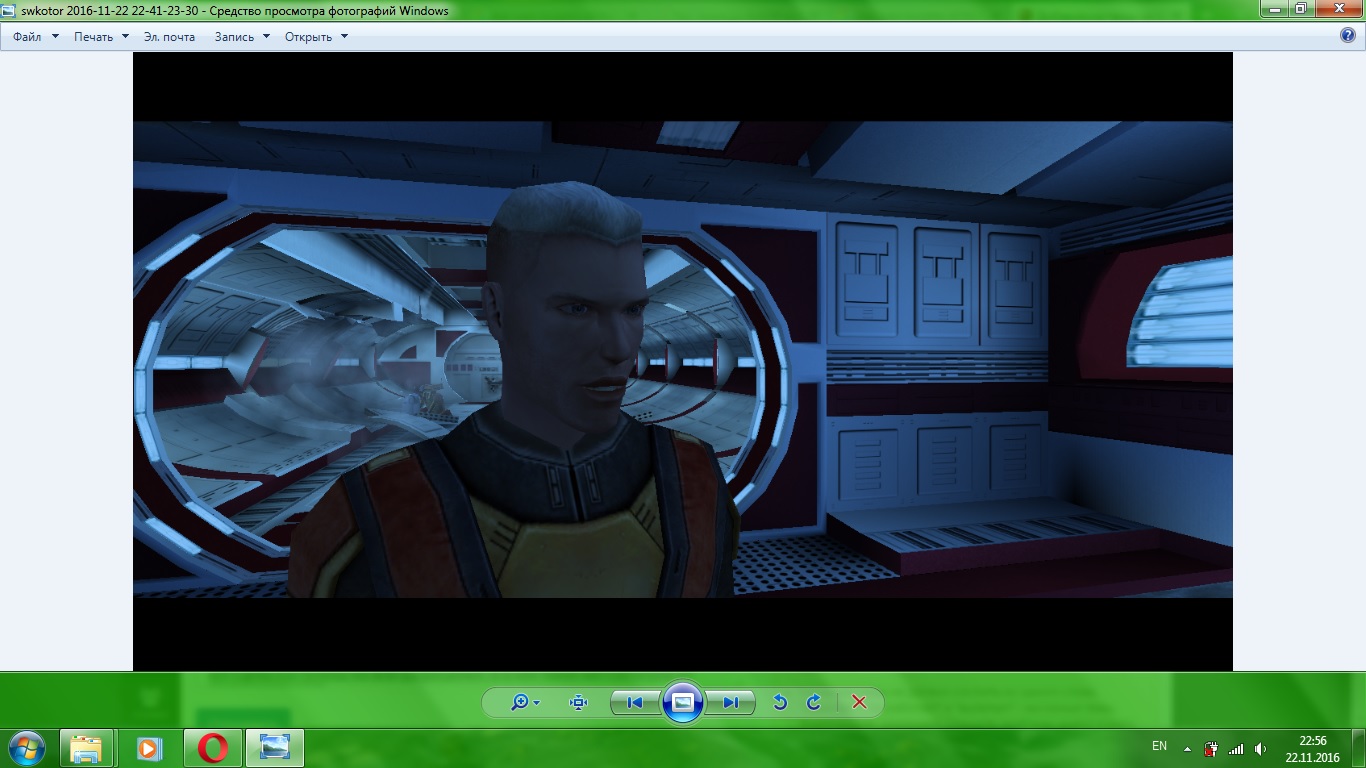Expand the Файл dropdown arrow

[55, 37]
